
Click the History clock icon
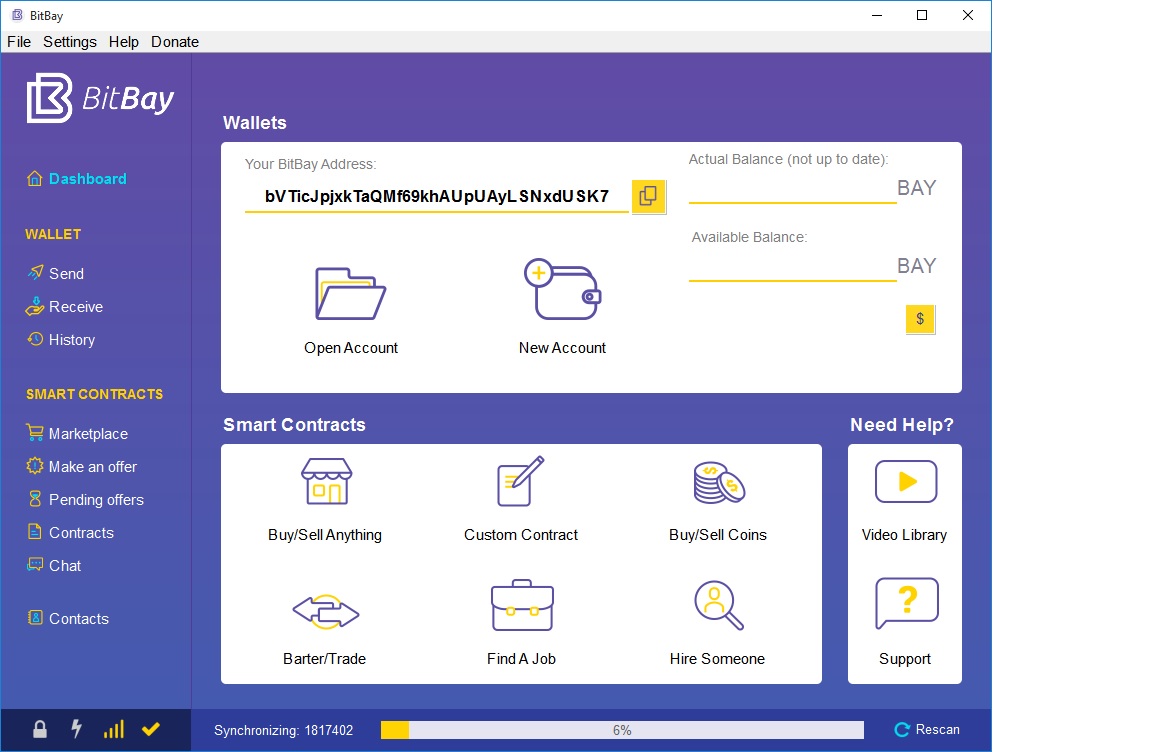point(35,339)
